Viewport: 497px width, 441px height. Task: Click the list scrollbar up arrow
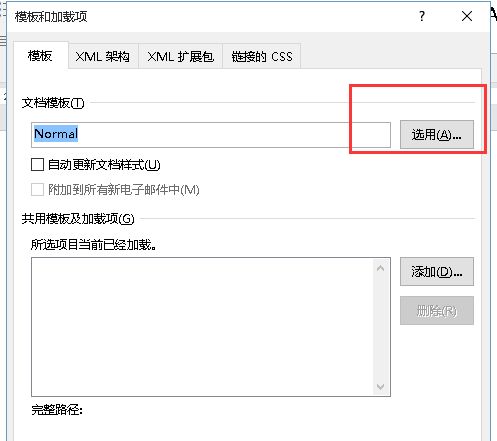(380, 268)
